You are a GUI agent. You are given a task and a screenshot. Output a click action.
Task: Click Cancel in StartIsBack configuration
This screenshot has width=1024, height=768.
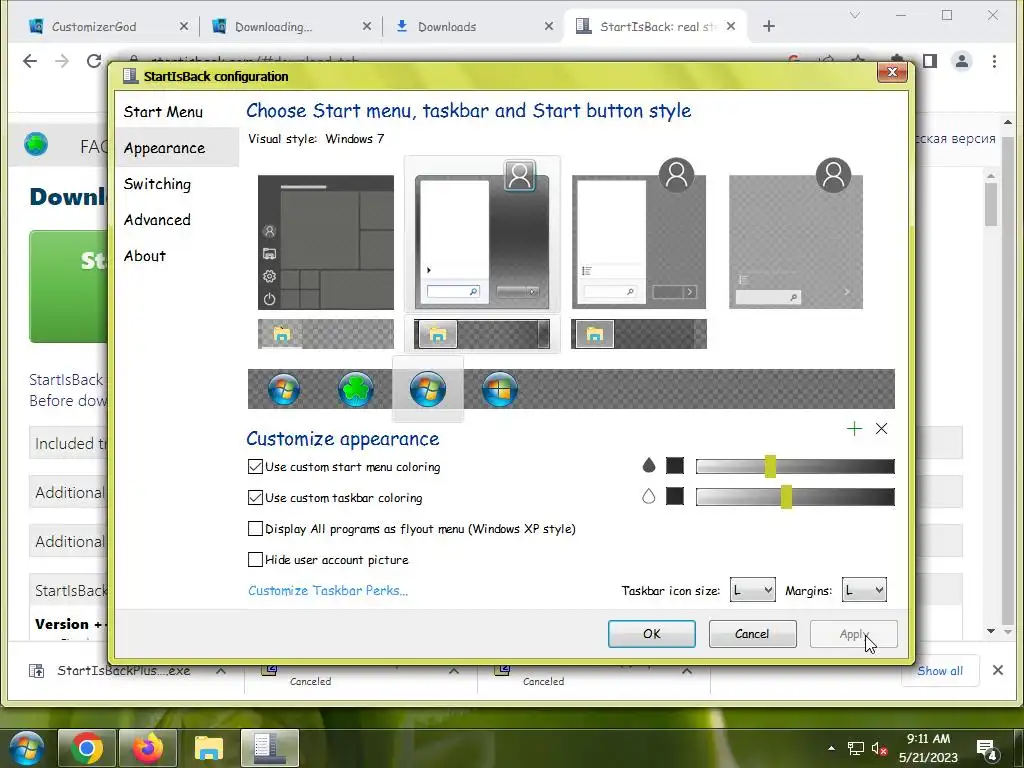(x=752, y=633)
